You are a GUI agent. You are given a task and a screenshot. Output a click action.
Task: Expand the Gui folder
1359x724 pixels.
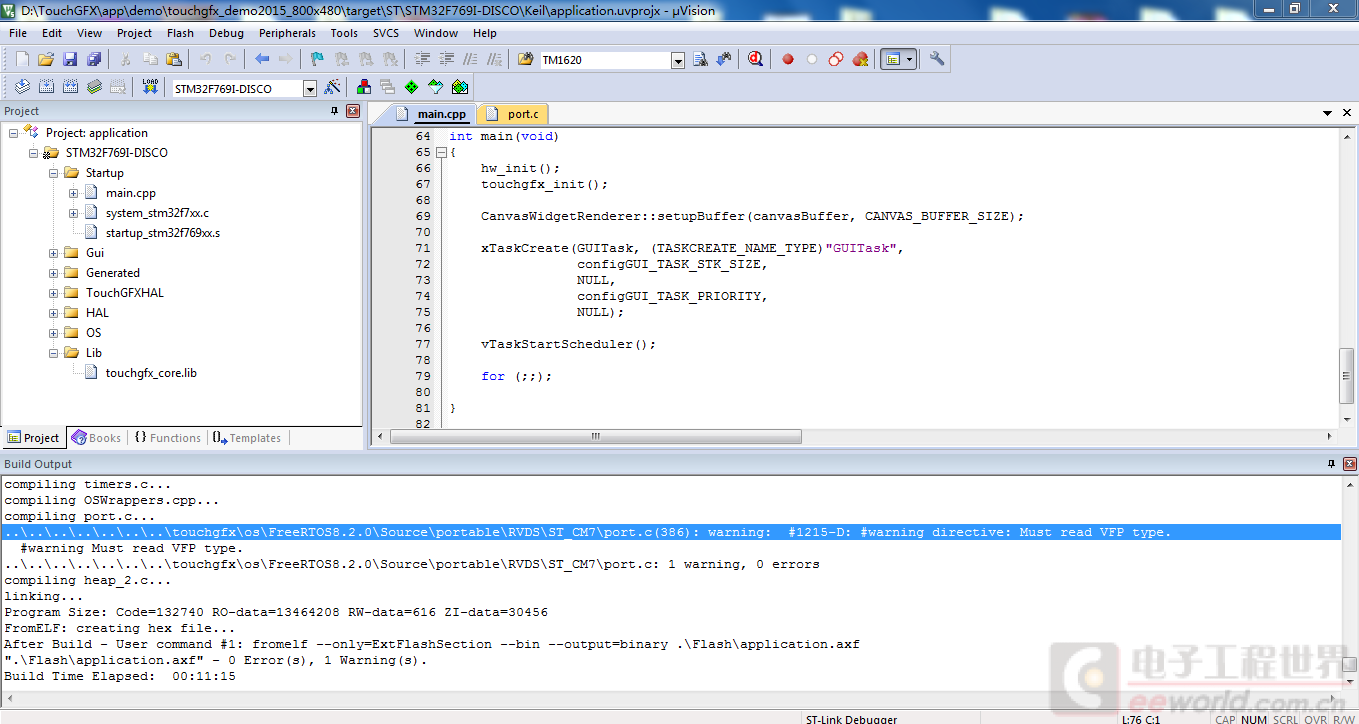click(x=53, y=253)
